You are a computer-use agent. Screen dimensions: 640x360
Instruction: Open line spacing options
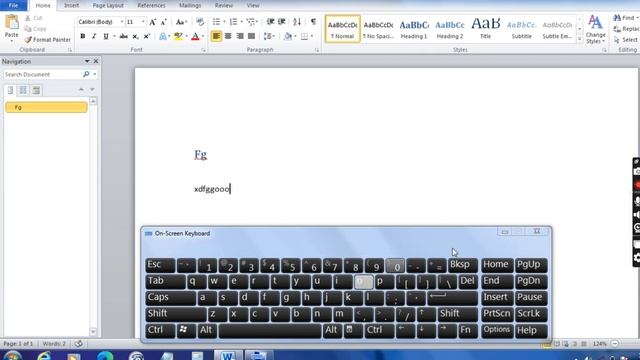[x=268, y=36]
